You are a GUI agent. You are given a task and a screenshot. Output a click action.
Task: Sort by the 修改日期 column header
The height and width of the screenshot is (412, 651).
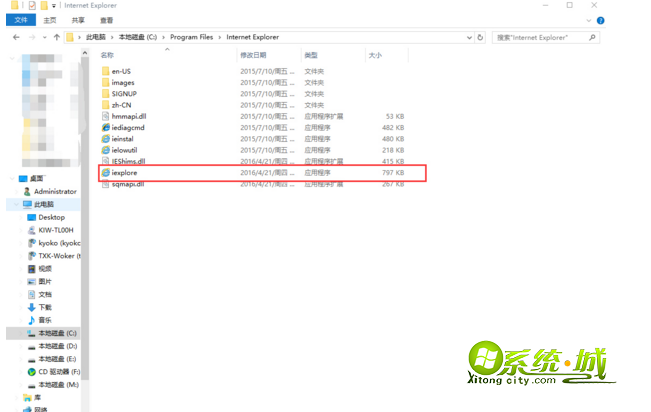click(253, 55)
